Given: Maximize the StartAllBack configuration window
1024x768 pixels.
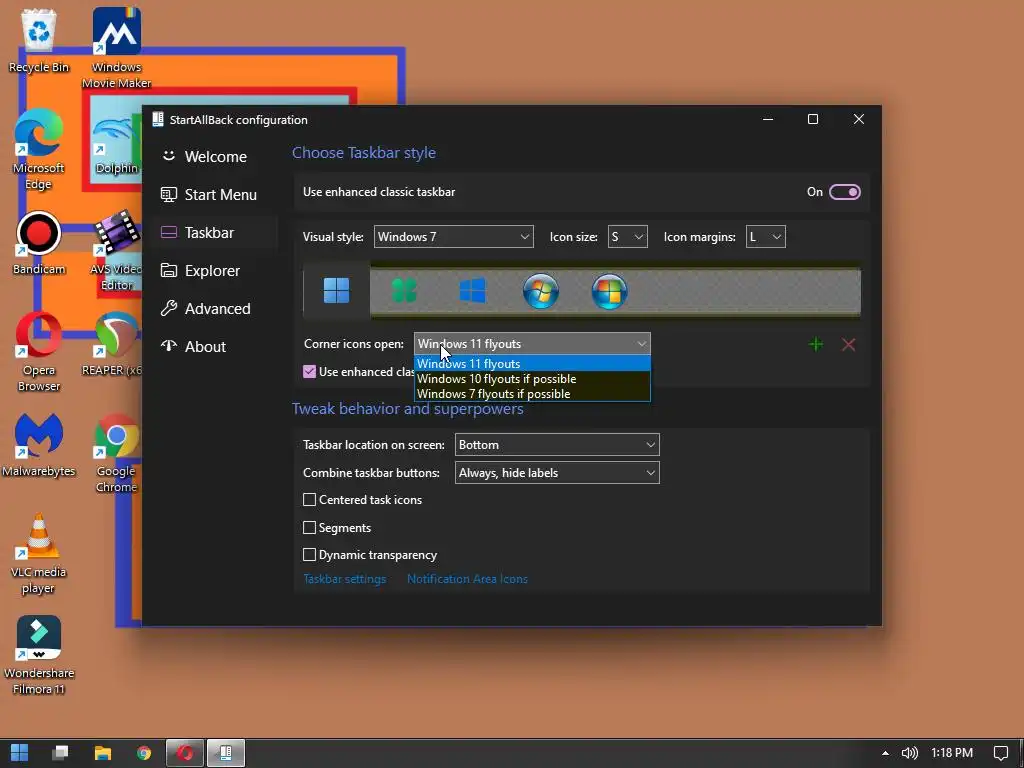Looking at the screenshot, I should (x=813, y=119).
